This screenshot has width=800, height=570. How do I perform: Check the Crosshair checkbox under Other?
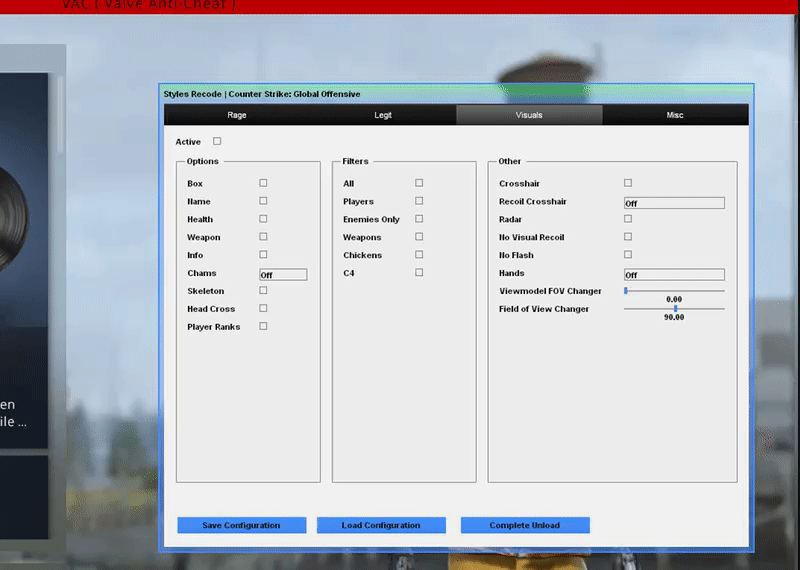click(628, 183)
